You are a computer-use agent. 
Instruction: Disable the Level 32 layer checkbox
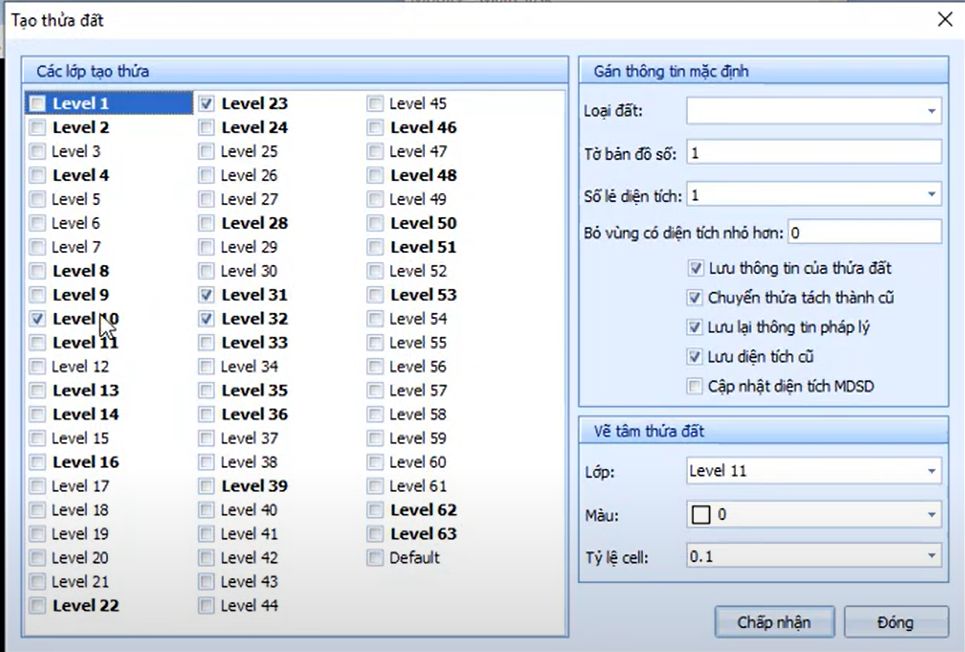coord(207,319)
